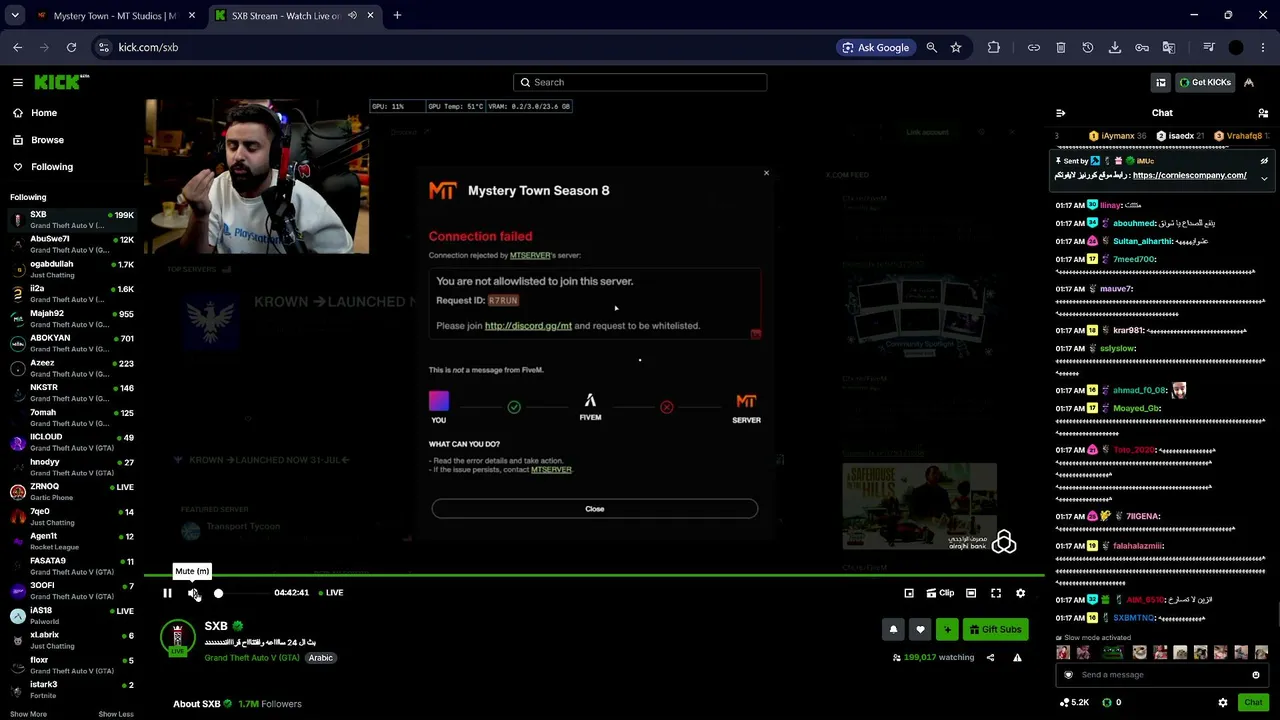Screen dimensions: 1280x720
Task: Open the Kick sidebar hamburger menu
Action: pos(18,83)
